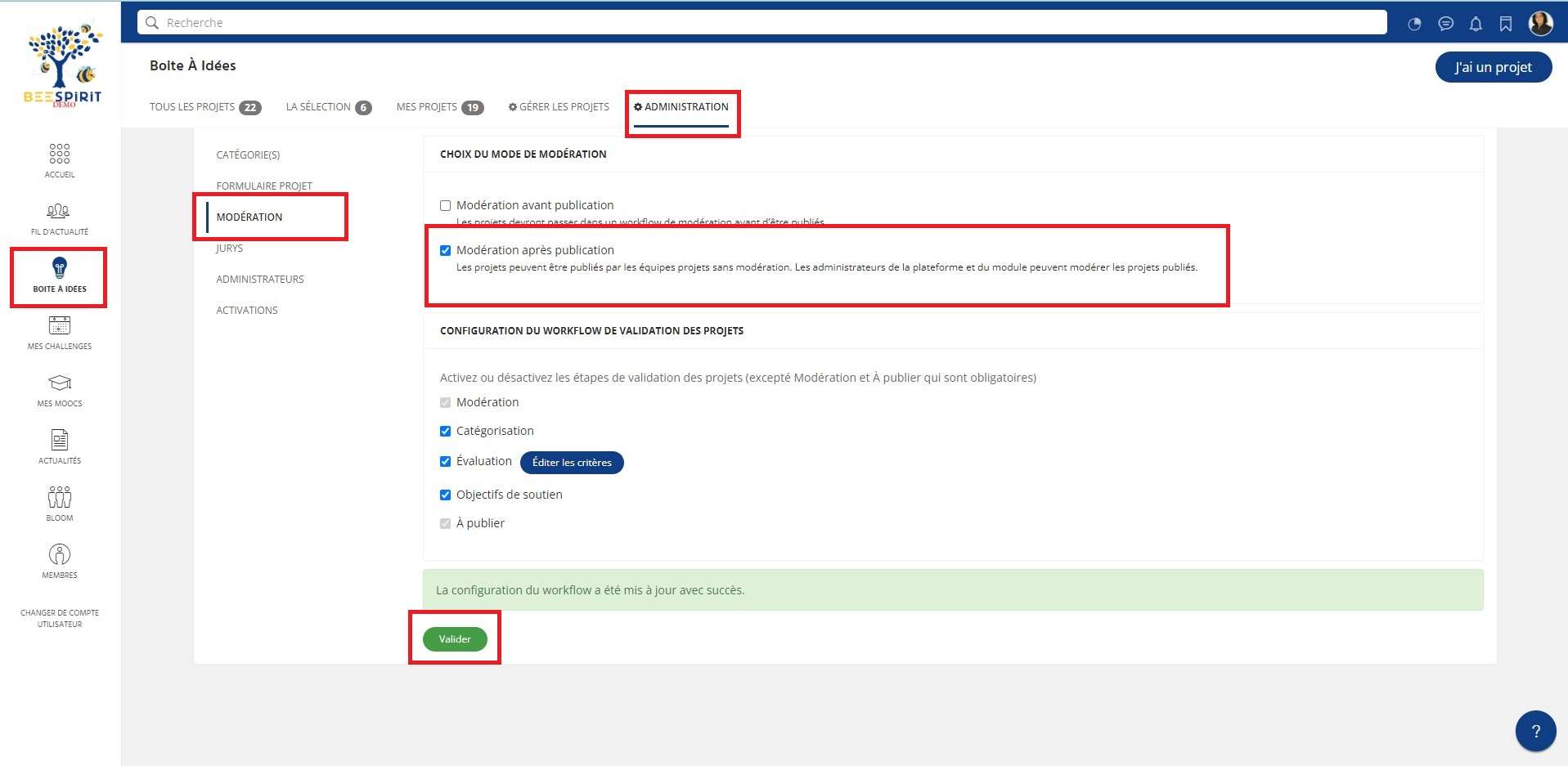Click the BeeSpirit logo

pos(62,65)
